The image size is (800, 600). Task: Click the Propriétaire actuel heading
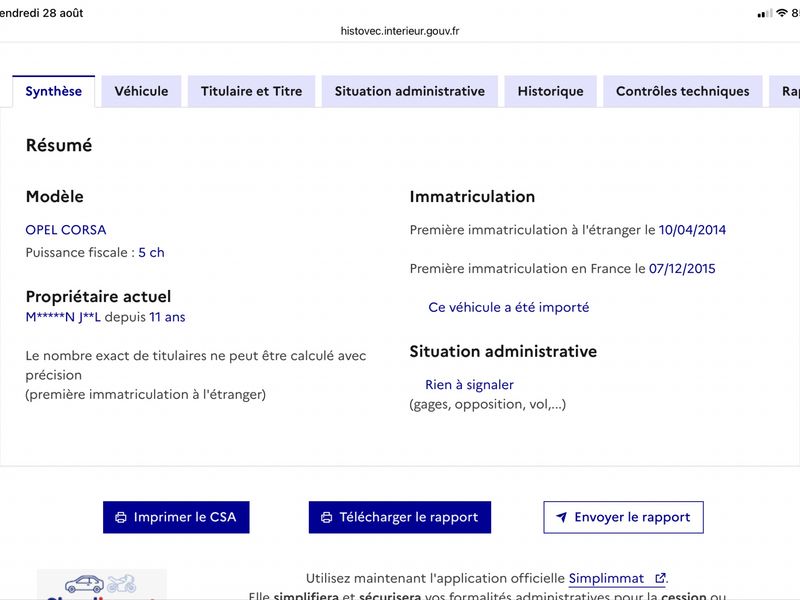(98, 296)
